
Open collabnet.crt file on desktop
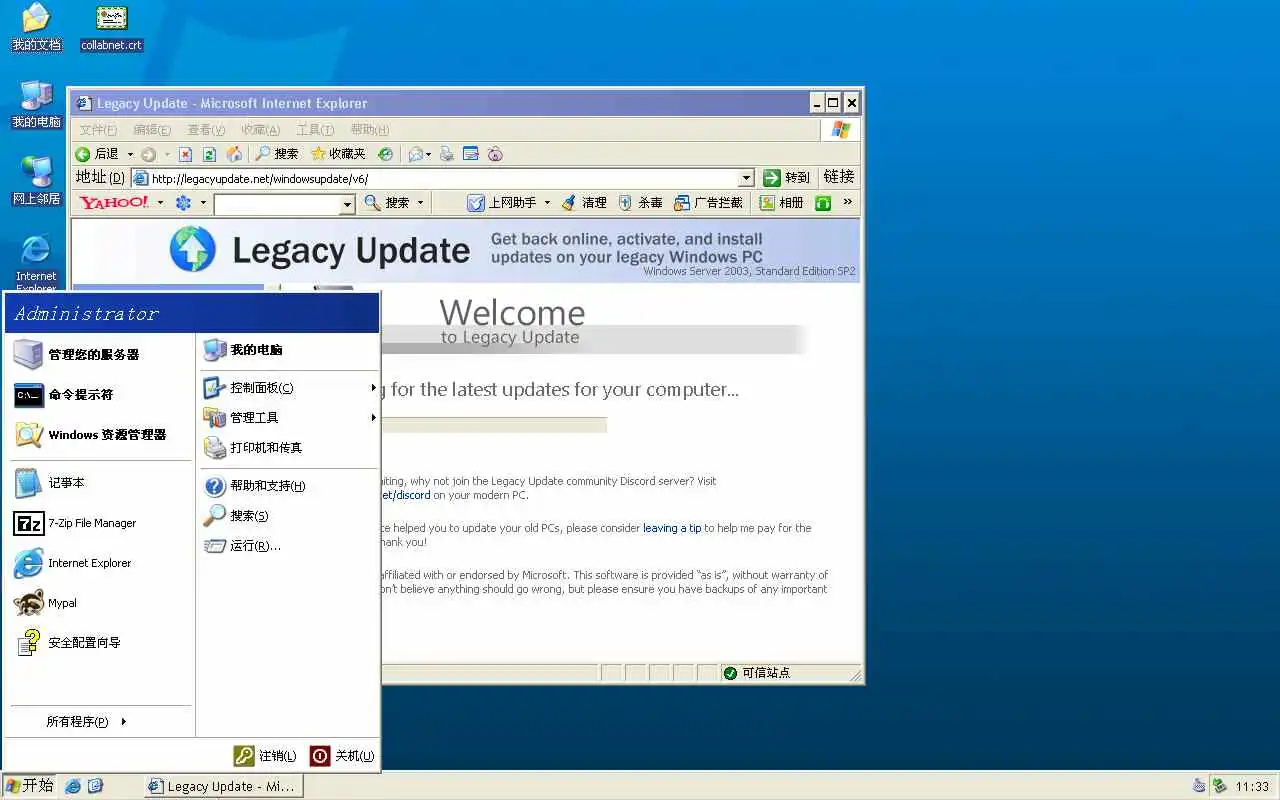click(111, 28)
